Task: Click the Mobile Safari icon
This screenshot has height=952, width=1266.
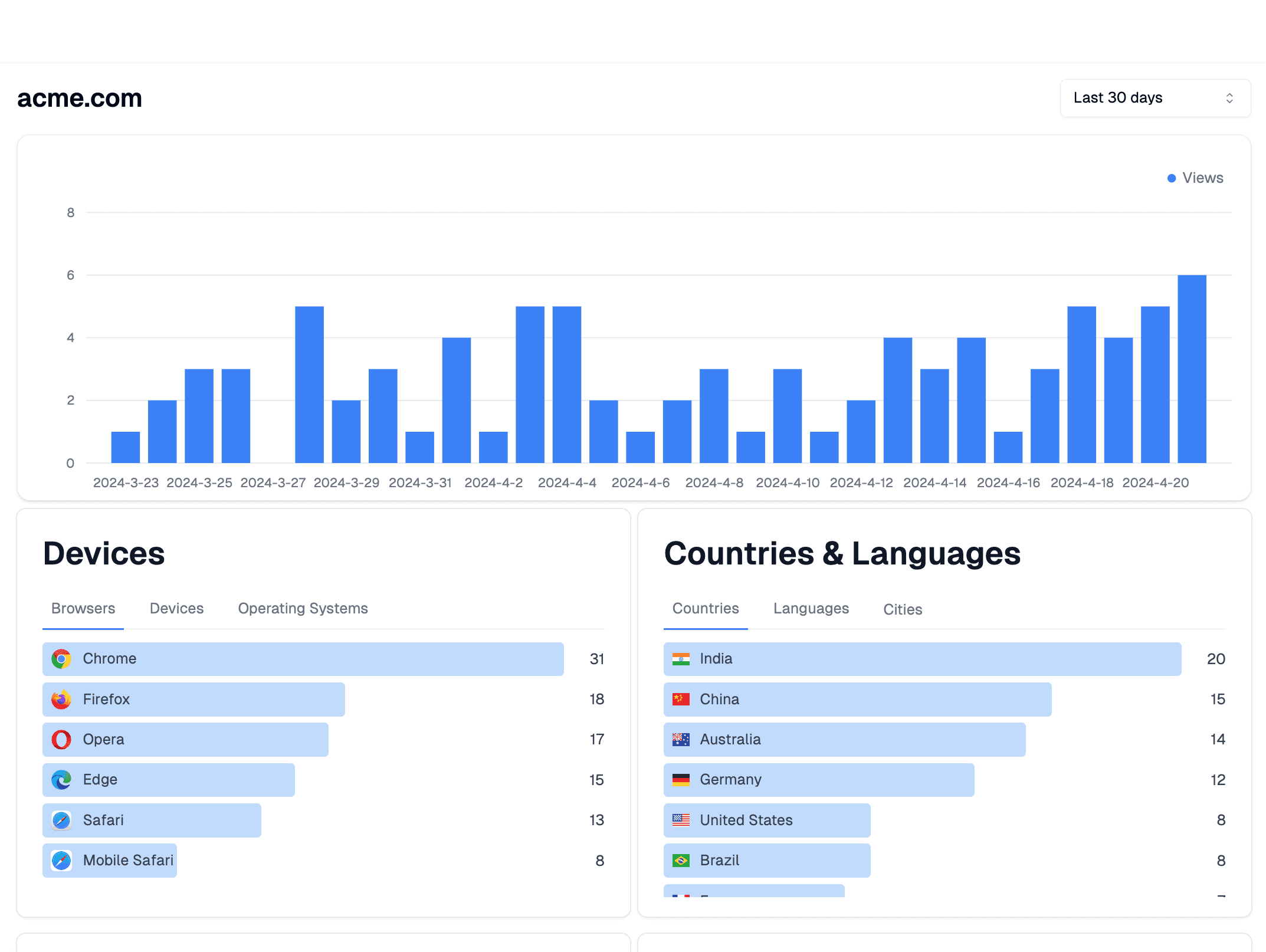Action: [x=61, y=861]
